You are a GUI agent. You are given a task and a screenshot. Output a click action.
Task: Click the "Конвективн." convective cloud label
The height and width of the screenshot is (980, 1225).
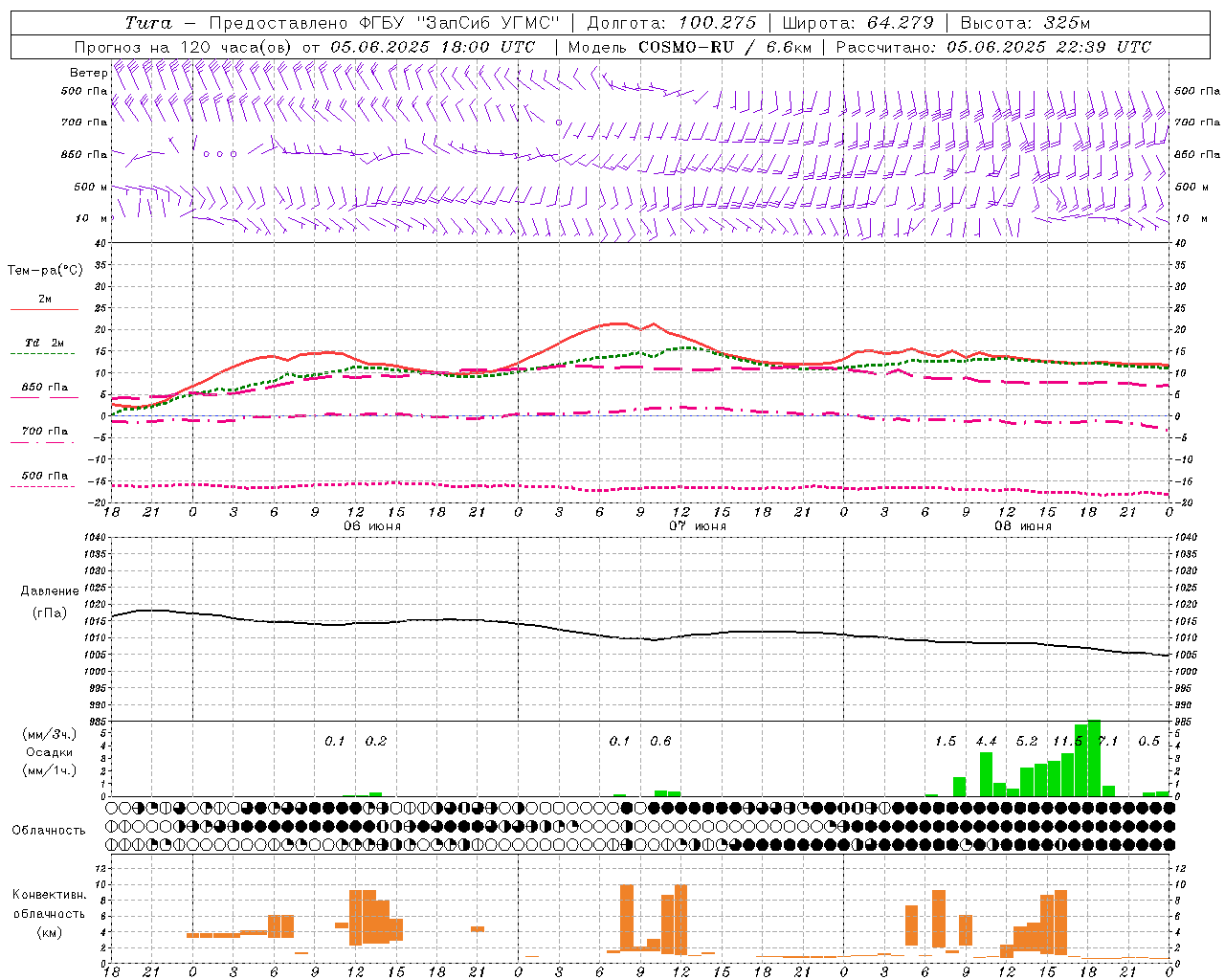pos(49,895)
